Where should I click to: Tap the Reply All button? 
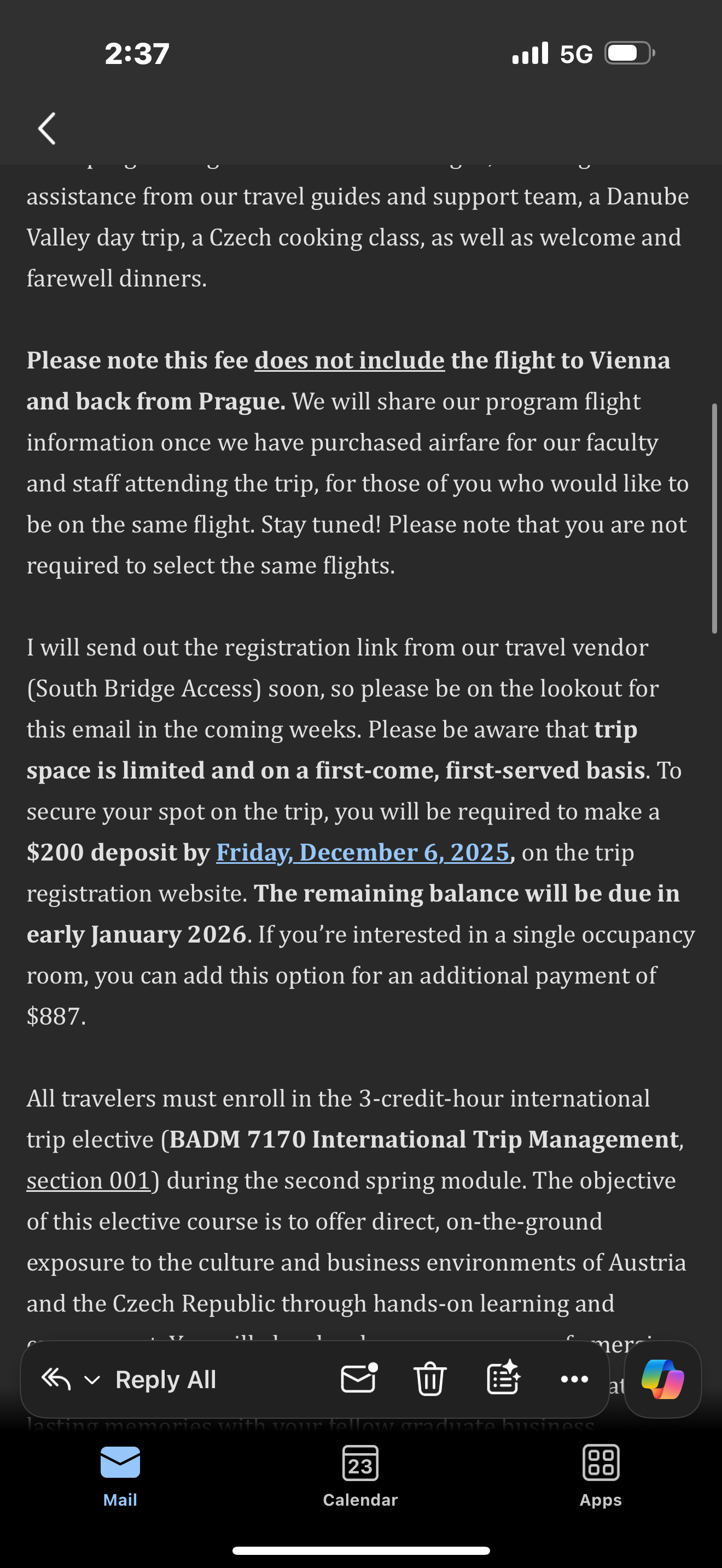point(166,1380)
